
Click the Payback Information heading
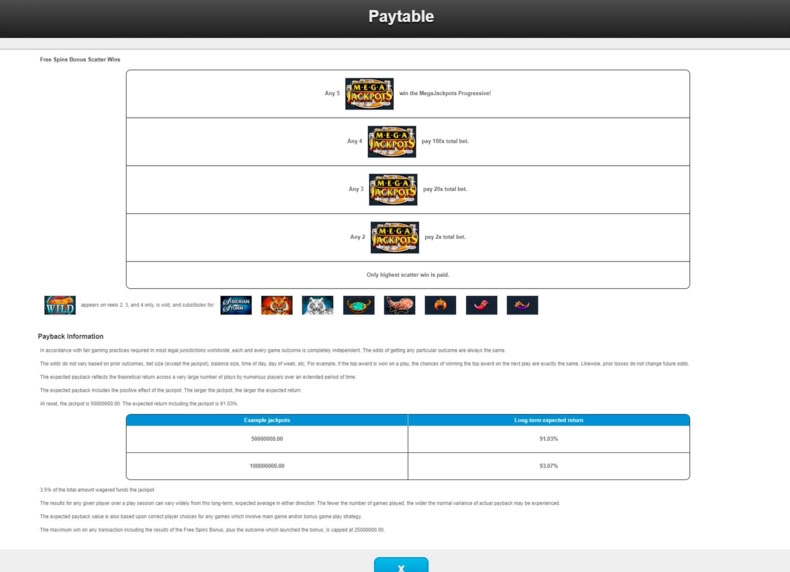71,336
